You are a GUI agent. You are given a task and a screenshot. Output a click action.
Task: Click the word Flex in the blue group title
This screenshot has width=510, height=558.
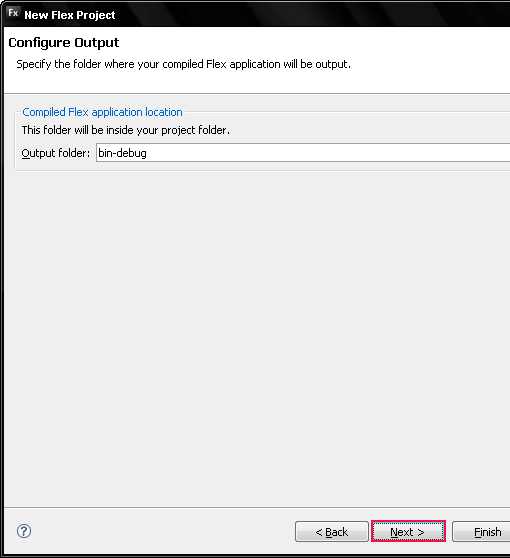[x=78, y=112]
